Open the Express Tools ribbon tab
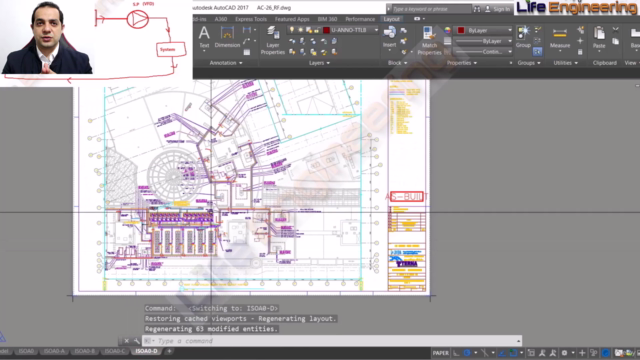This screenshot has width=640, height=360. [251, 19]
